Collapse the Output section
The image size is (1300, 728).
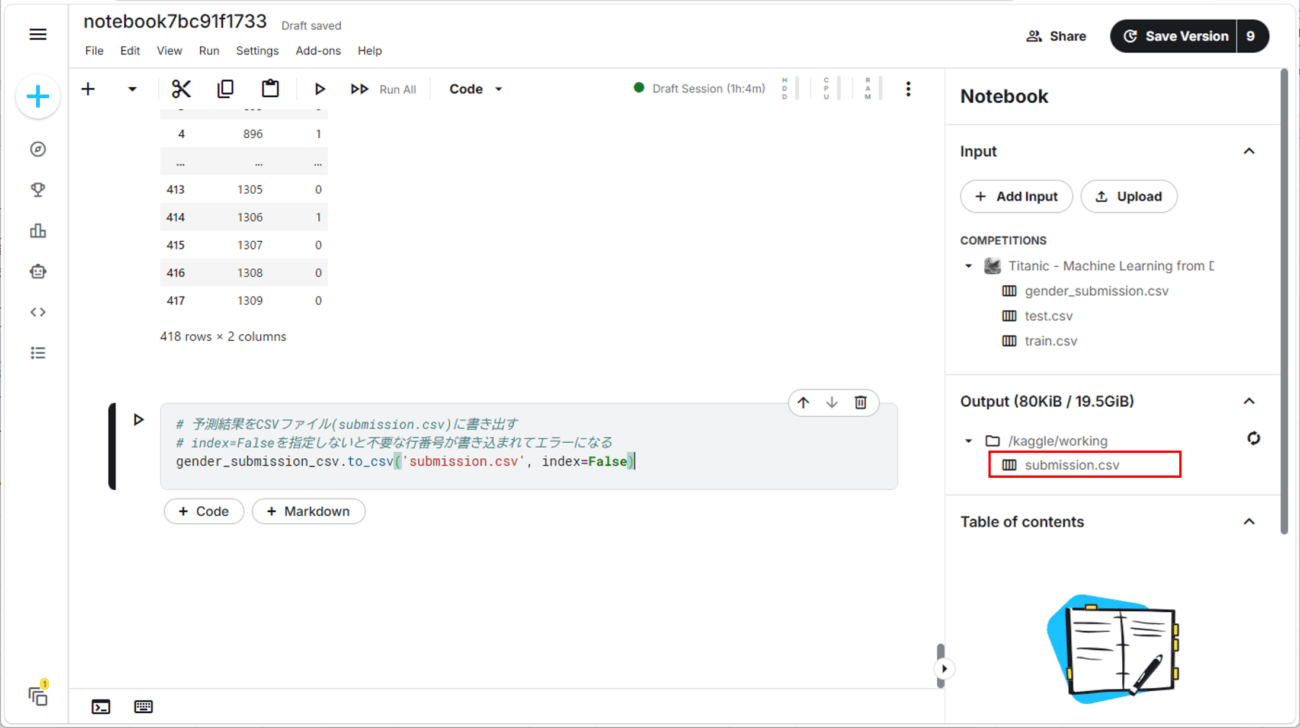1249,401
